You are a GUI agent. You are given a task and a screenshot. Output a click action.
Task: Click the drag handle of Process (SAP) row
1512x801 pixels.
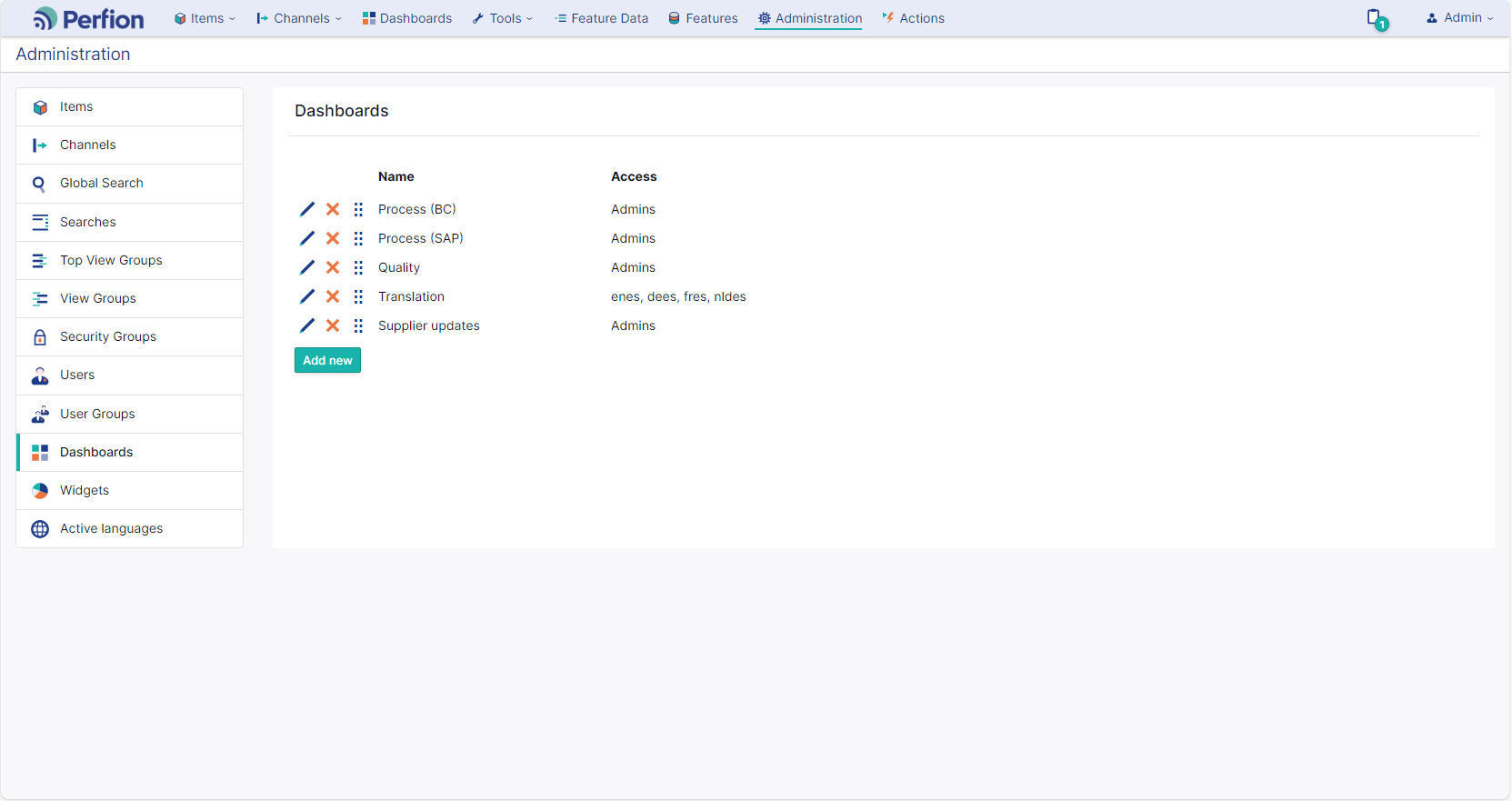pyautogui.click(x=358, y=238)
